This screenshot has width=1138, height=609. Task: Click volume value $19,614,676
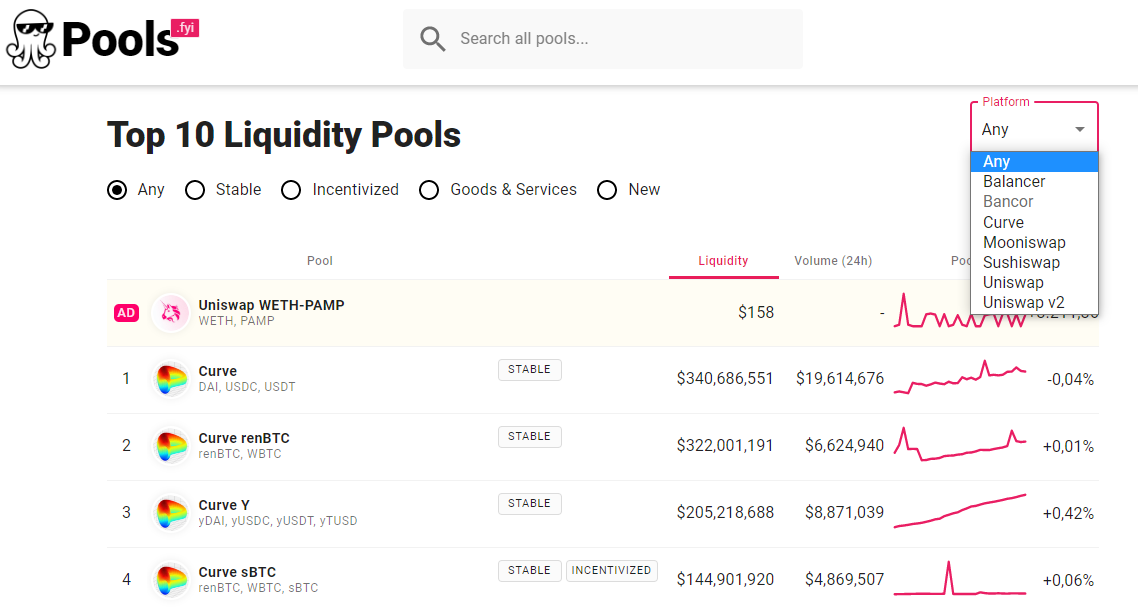pyautogui.click(x=840, y=379)
